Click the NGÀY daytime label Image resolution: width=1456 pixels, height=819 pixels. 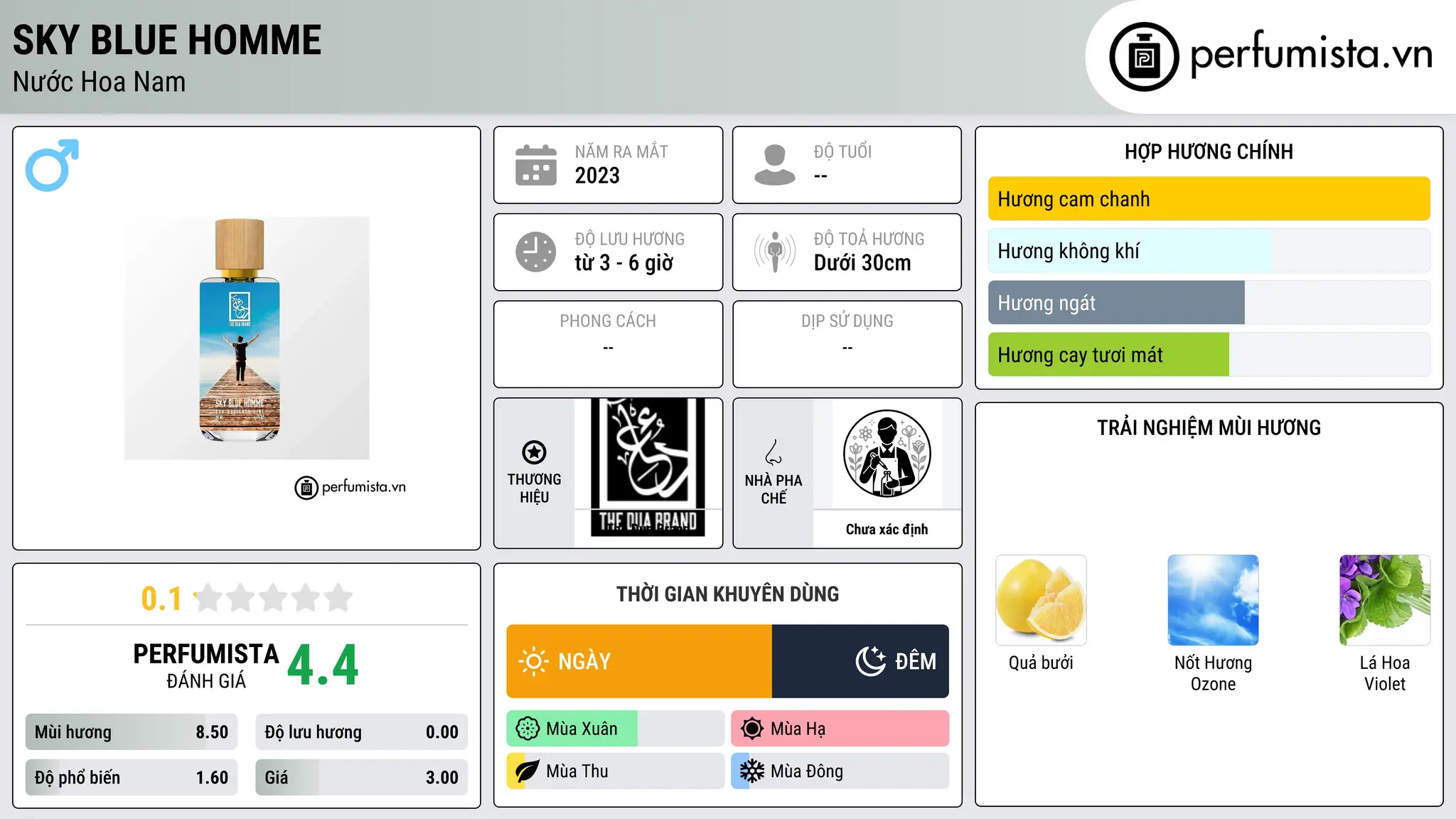584,661
